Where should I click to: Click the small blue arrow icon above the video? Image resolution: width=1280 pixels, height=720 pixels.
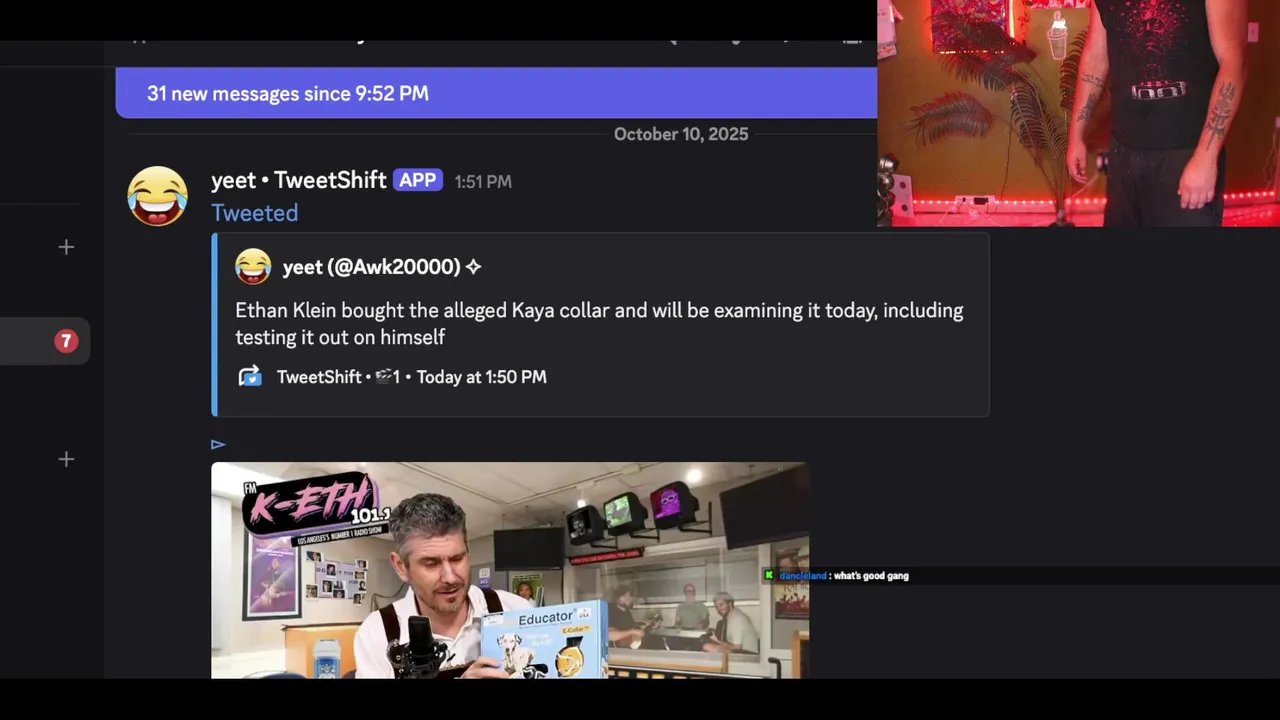coord(218,444)
